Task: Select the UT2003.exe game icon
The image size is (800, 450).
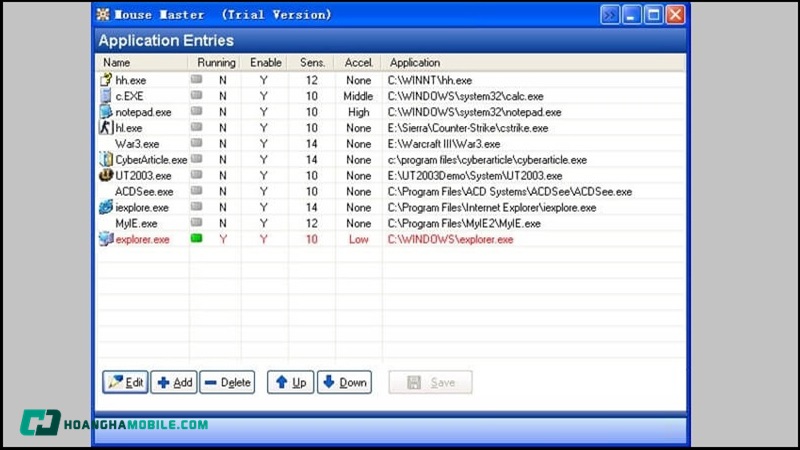Action: pyautogui.click(x=106, y=176)
